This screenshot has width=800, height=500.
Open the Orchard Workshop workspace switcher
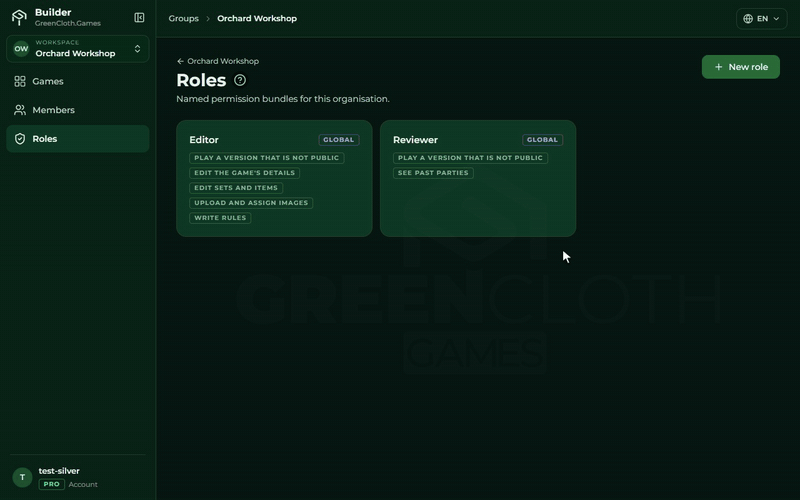[x=78, y=49]
